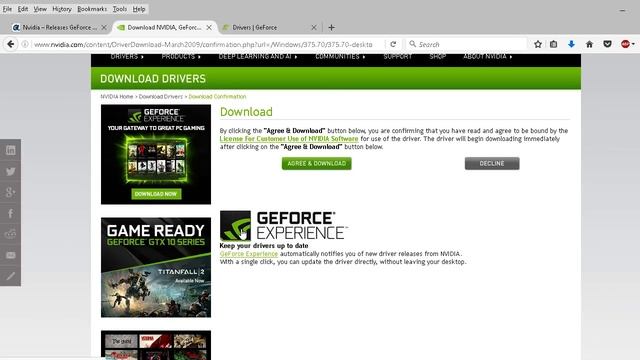Expand the DRIVERS navigation dropdown

[127, 57]
